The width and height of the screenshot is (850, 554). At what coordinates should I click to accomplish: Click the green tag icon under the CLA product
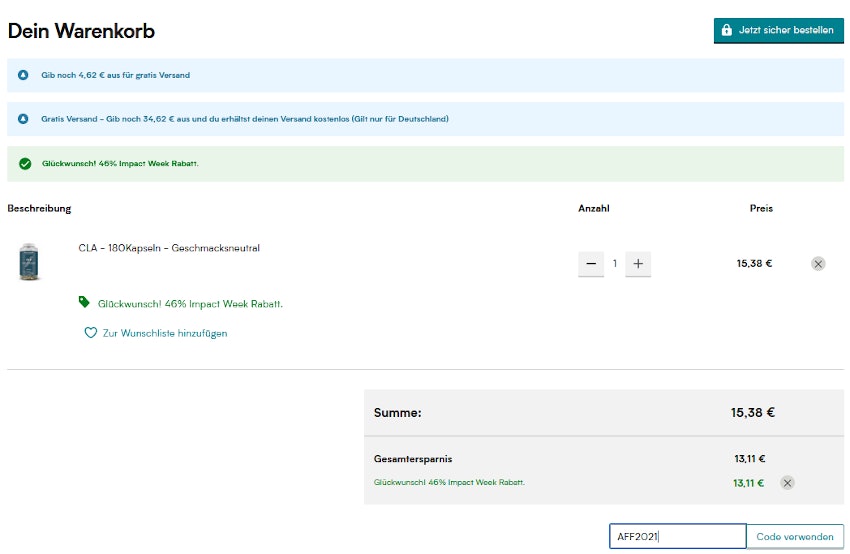click(x=84, y=302)
